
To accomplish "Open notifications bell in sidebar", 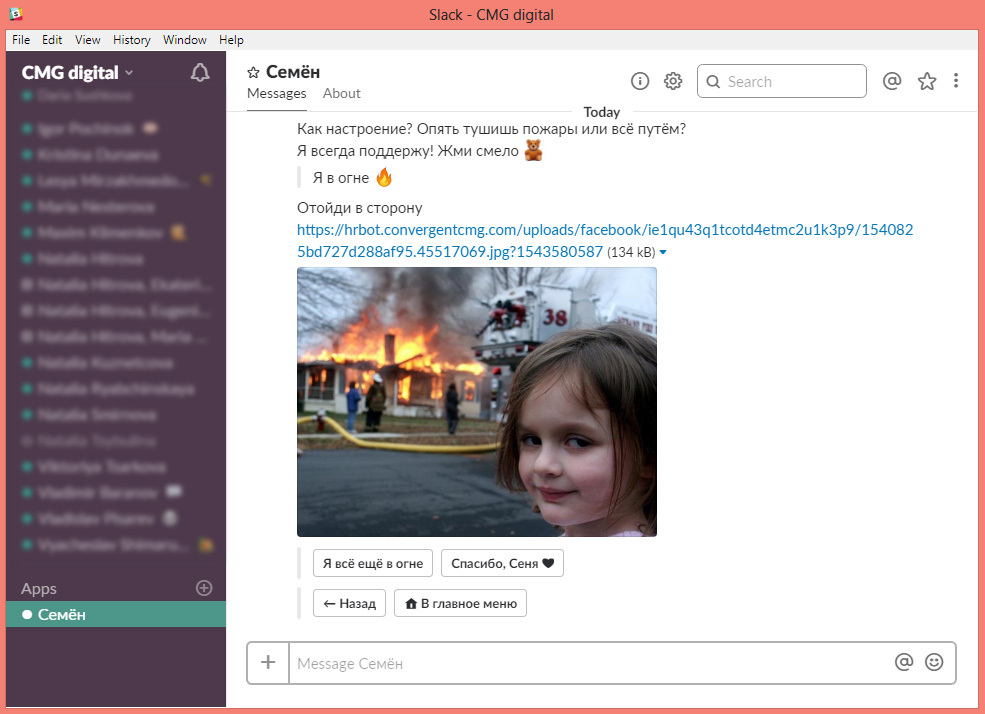I will coord(200,73).
